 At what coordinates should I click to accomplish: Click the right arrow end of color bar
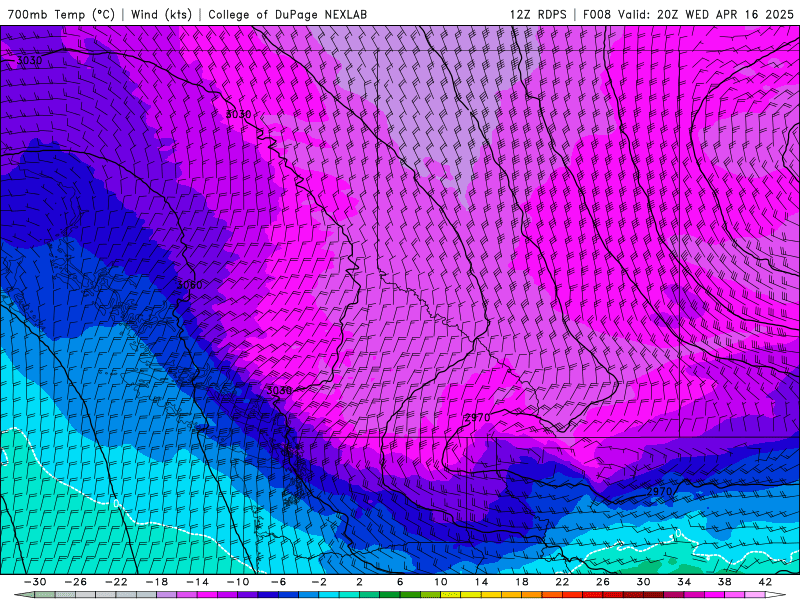(x=776, y=595)
